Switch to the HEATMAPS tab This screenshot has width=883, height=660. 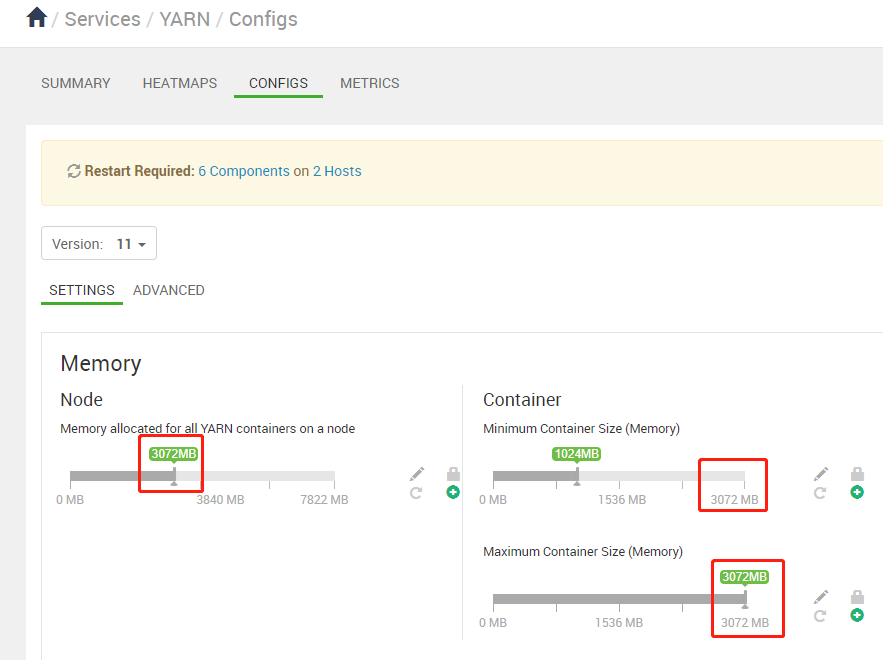[180, 83]
